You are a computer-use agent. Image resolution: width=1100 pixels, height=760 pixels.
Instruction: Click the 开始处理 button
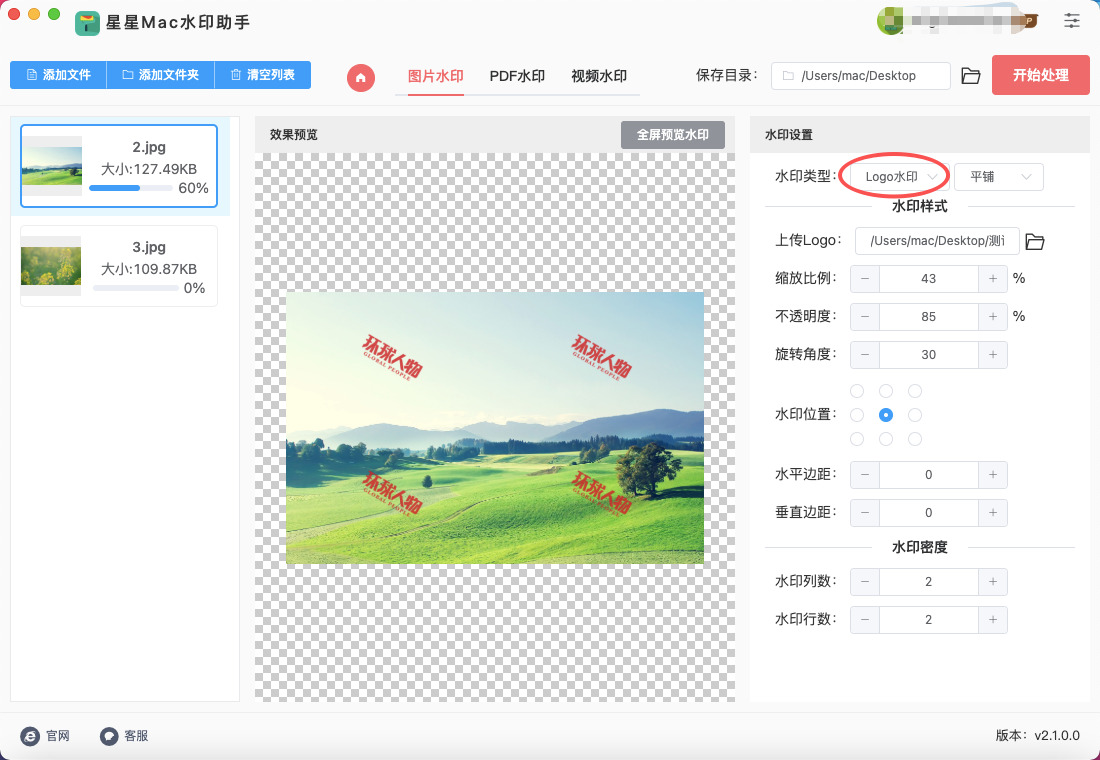[x=1040, y=75]
